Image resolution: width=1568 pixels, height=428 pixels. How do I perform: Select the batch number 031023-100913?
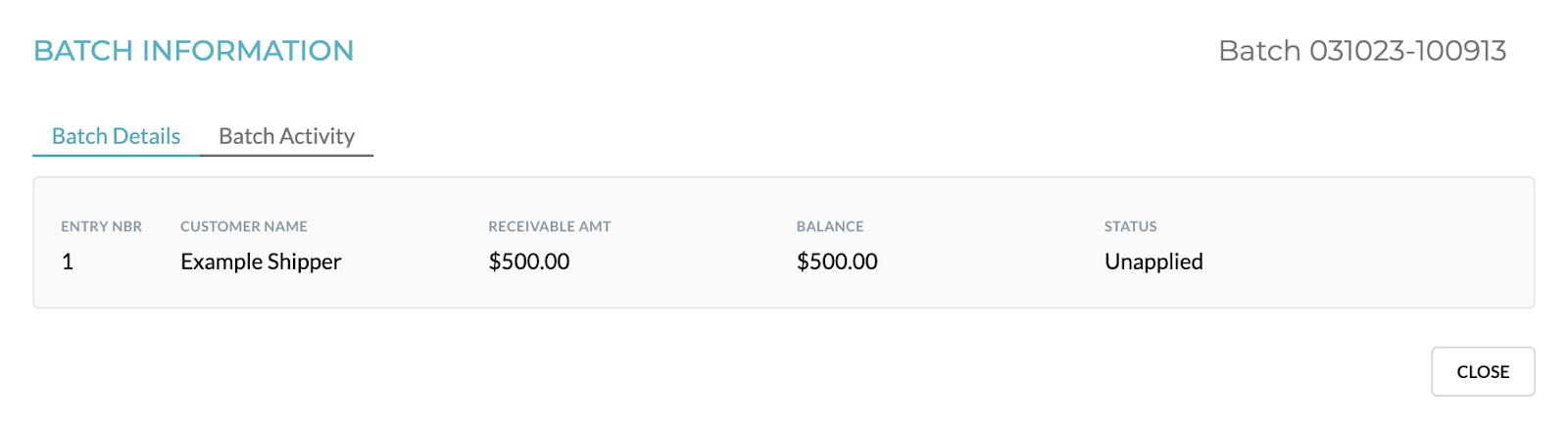[1407, 51]
